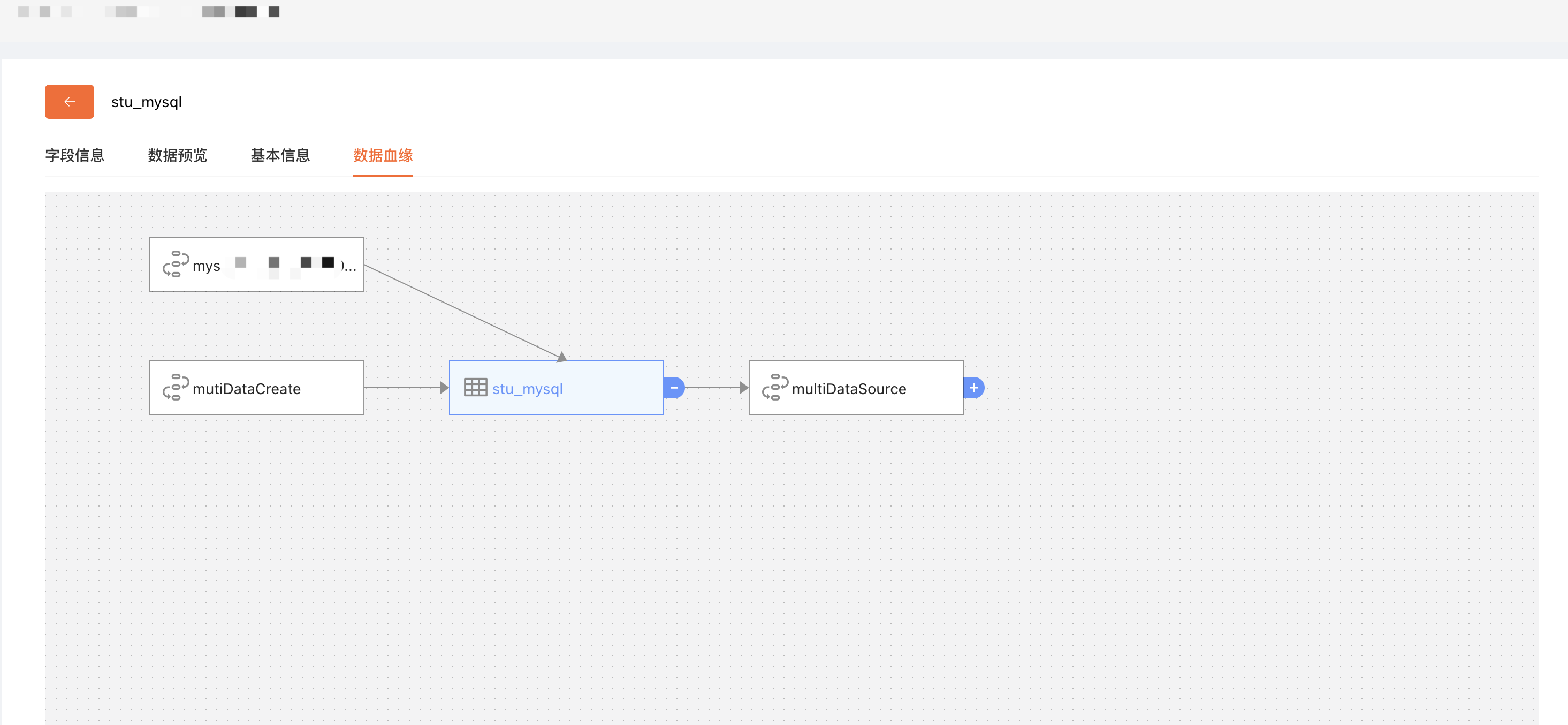Click the workflow icon in multiDataSource node

coord(775,388)
